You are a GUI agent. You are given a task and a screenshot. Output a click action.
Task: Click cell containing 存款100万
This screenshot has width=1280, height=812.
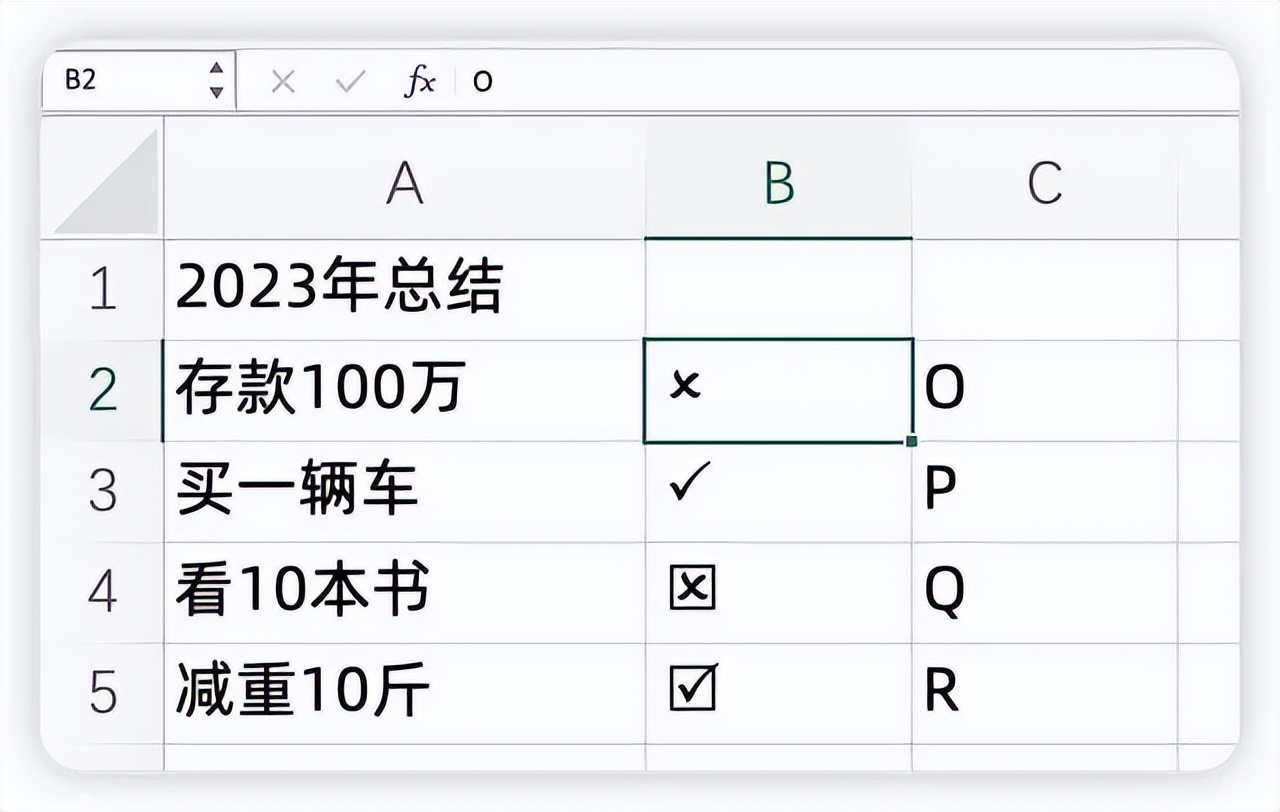pyautogui.click(x=404, y=391)
